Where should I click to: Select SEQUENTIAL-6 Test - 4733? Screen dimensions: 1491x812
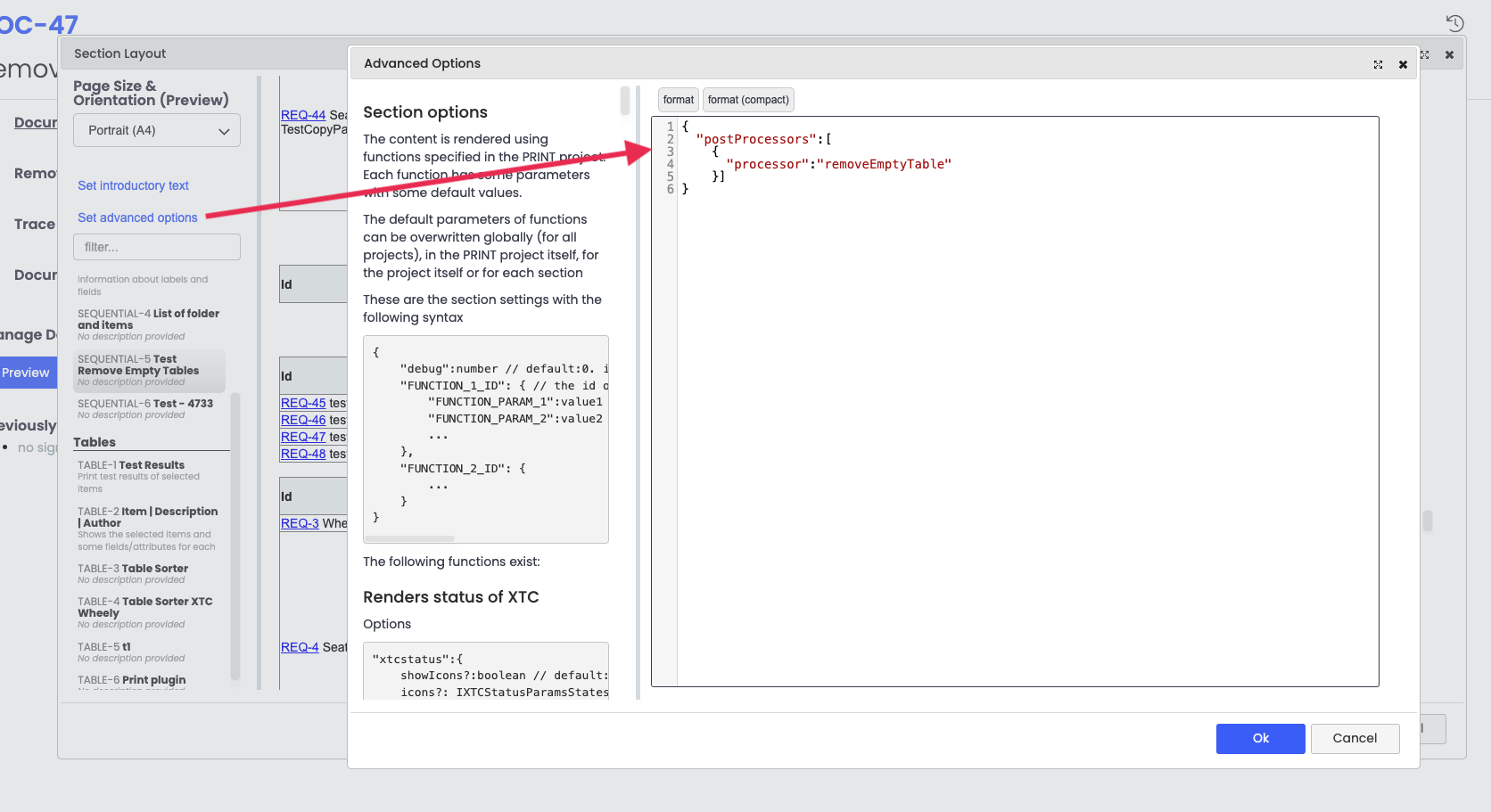tap(149, 409)
